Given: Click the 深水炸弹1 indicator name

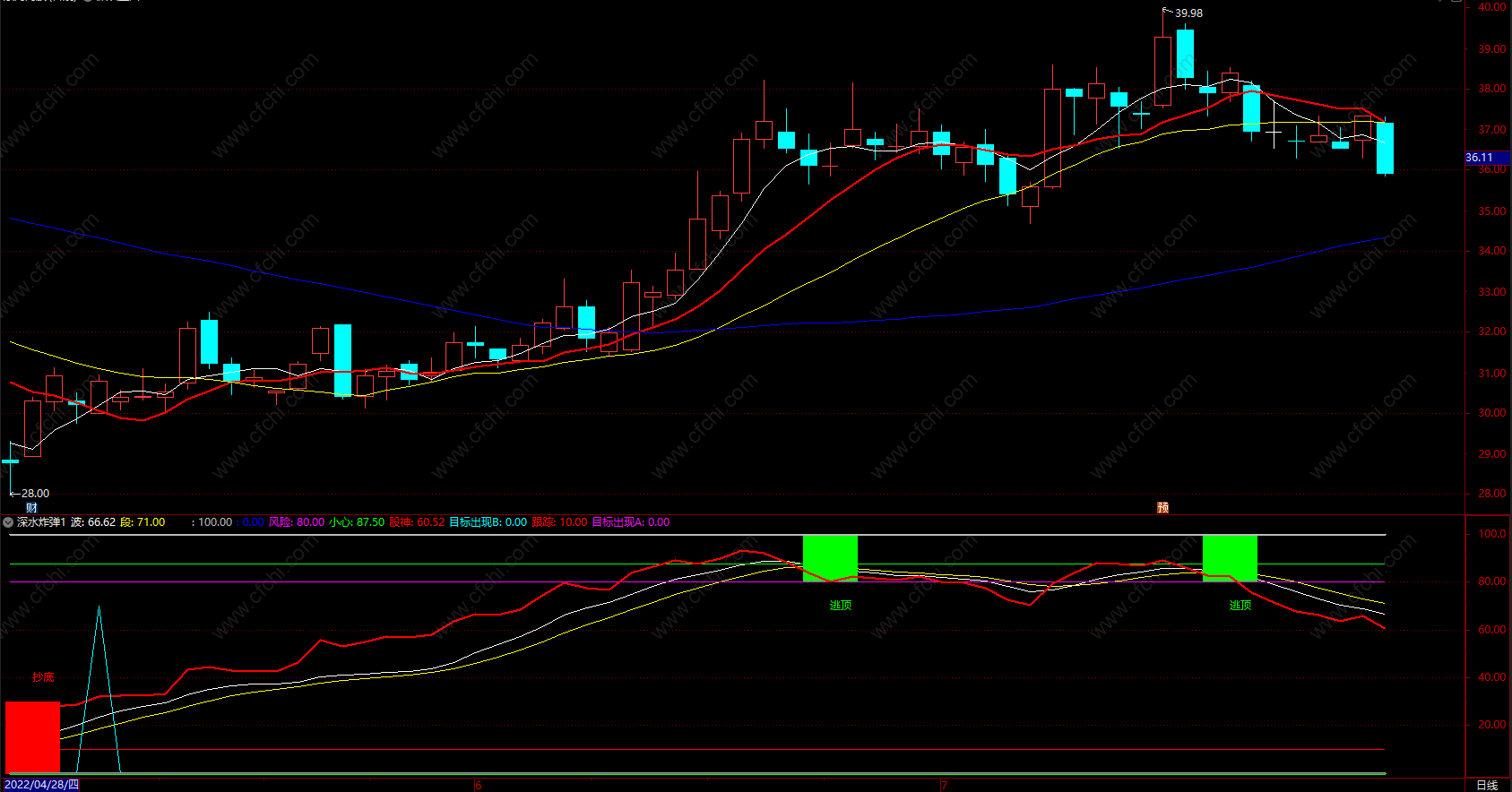Looking at the screenshot, I should pyautogui.click(x=41, y=522).
